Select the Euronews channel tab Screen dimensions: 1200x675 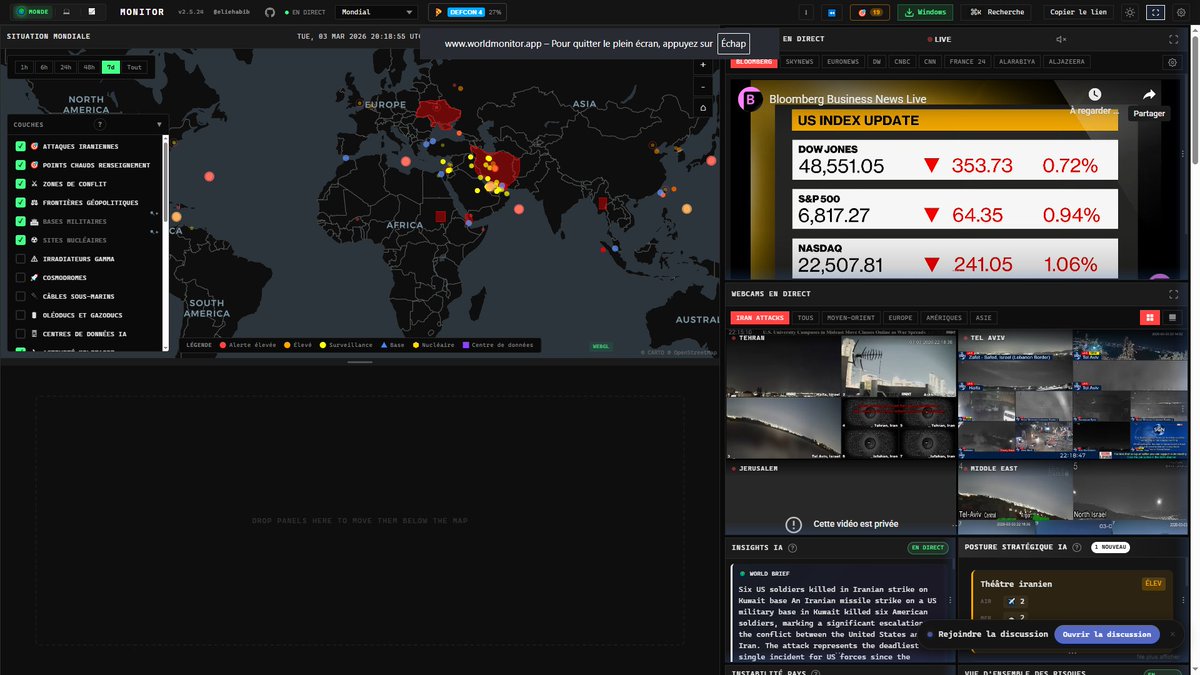tap(842, 62)
